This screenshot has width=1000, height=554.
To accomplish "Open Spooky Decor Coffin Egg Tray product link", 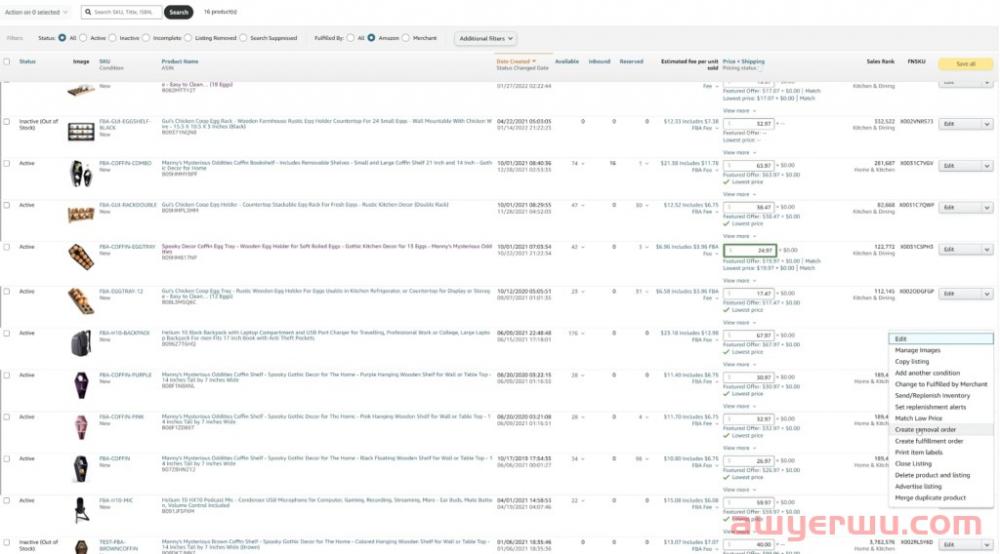I will tap(327, 249).
